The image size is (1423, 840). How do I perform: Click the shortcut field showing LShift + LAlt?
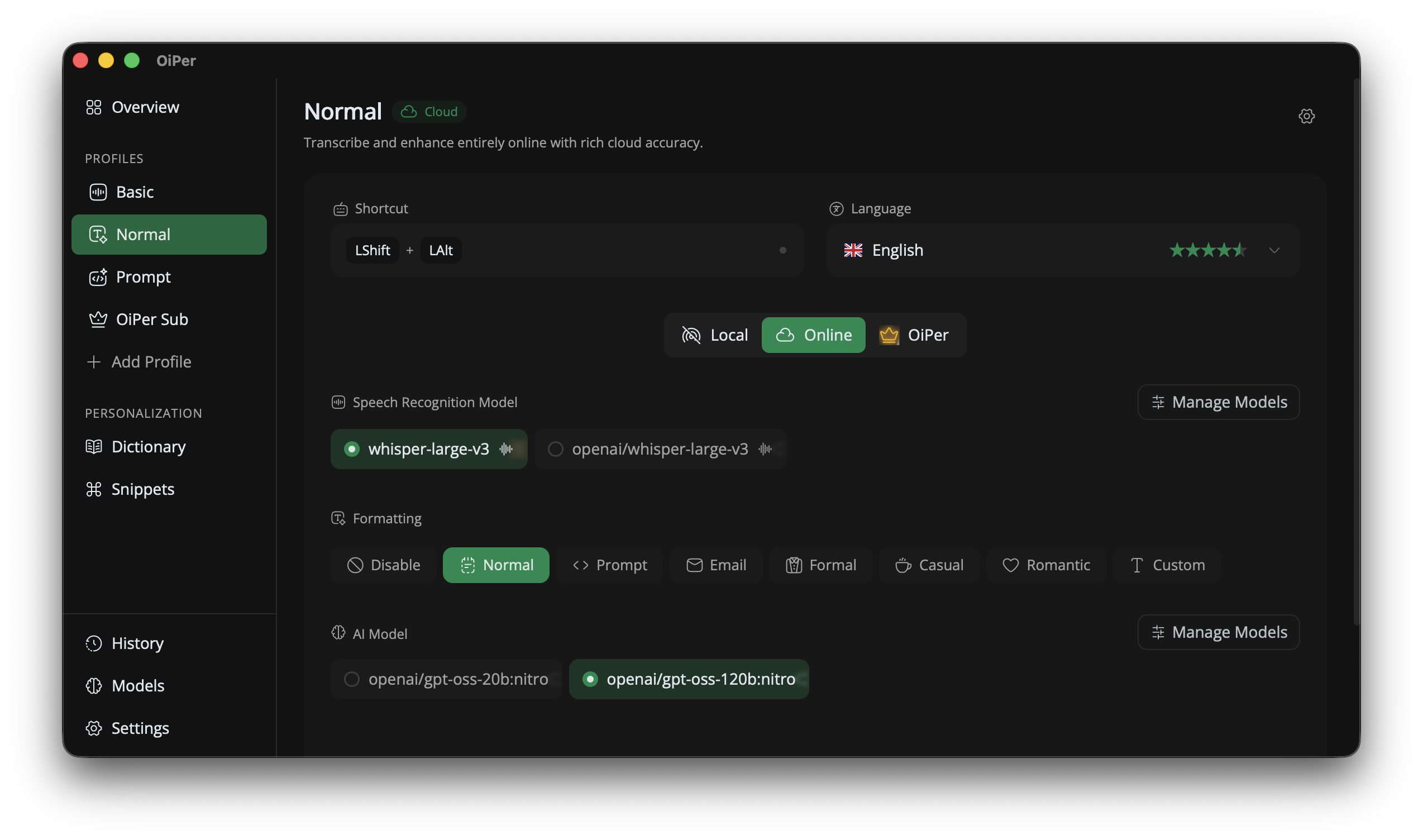[567, 250]
